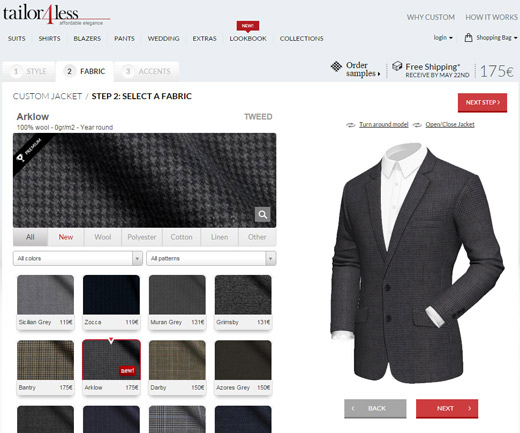Image resolution: width=520 pixels, height=433 pixels.
Task: Filter fabrics by Other
Action: pyautogui.click(x=257, y=237)
